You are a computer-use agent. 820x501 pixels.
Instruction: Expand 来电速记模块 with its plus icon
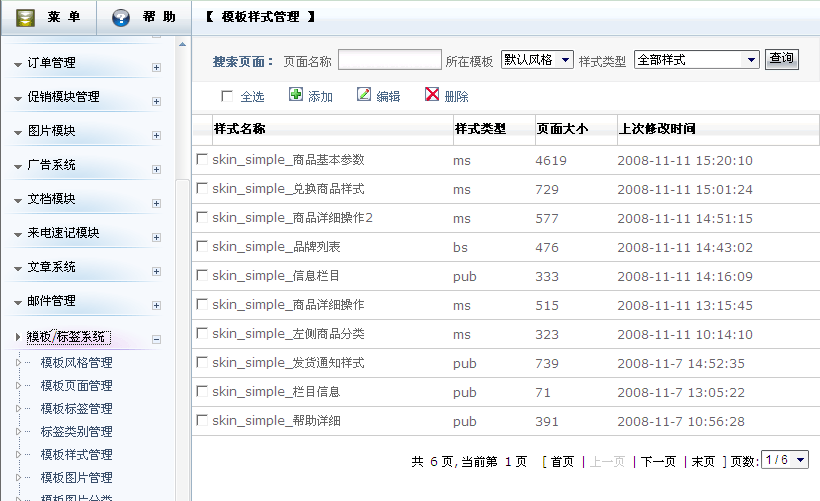point(156,237)
